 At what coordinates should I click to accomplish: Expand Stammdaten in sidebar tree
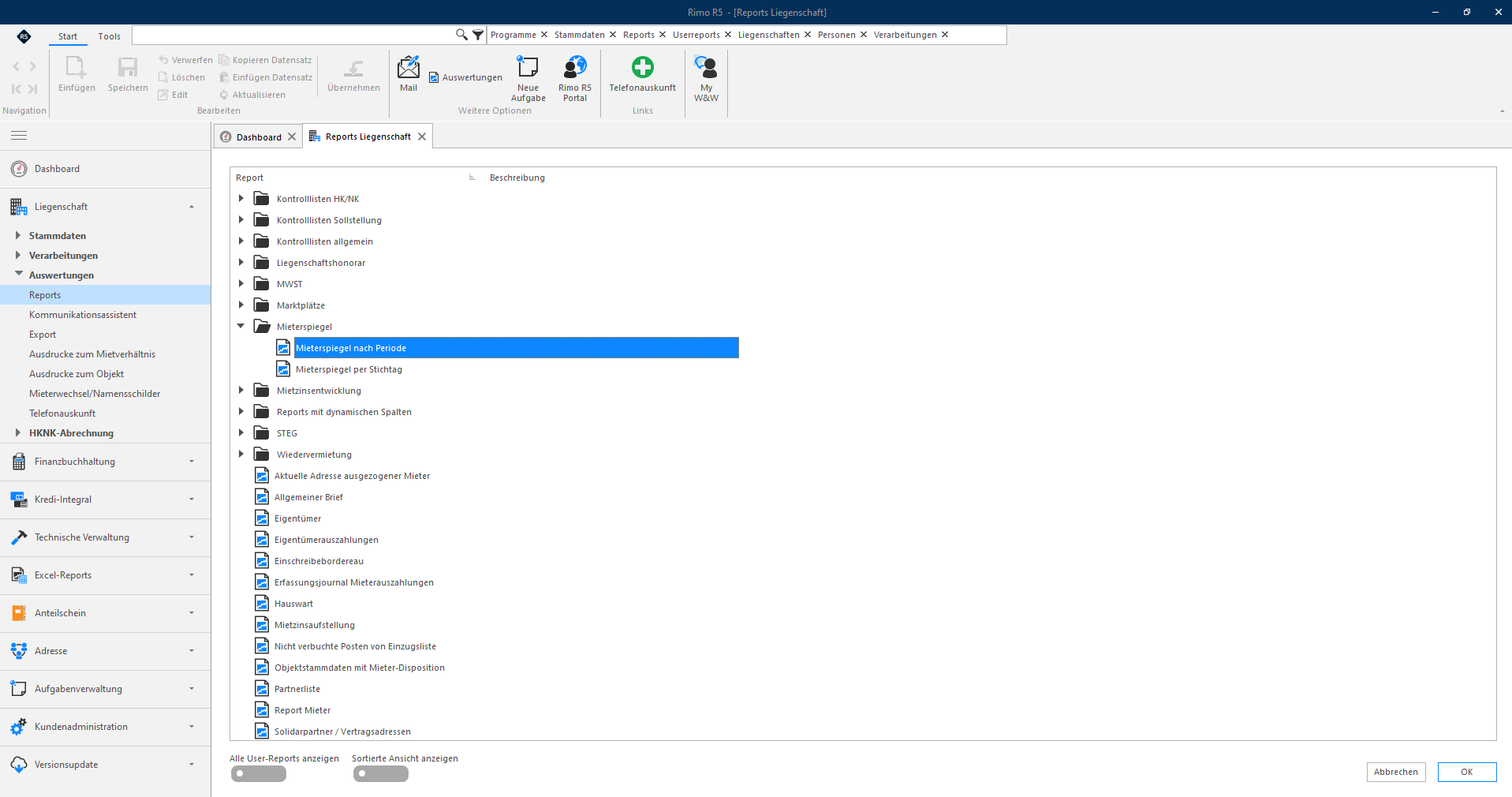coord(17,235)
